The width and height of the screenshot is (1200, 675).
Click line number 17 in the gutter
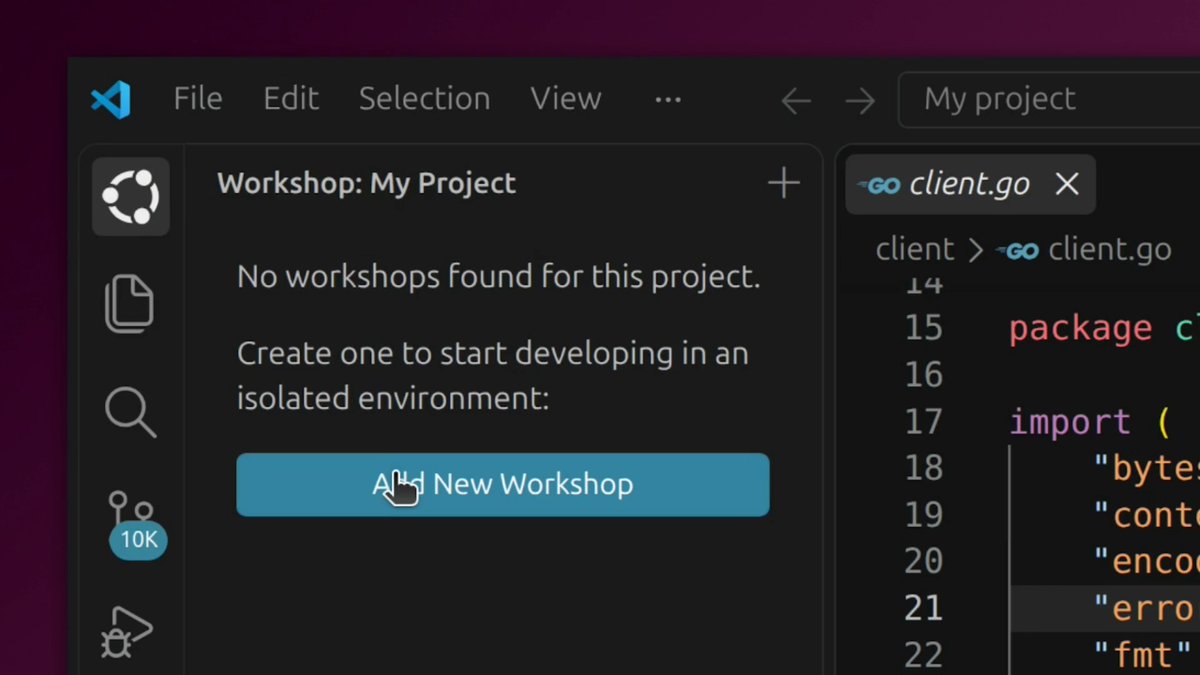(923, 421)
